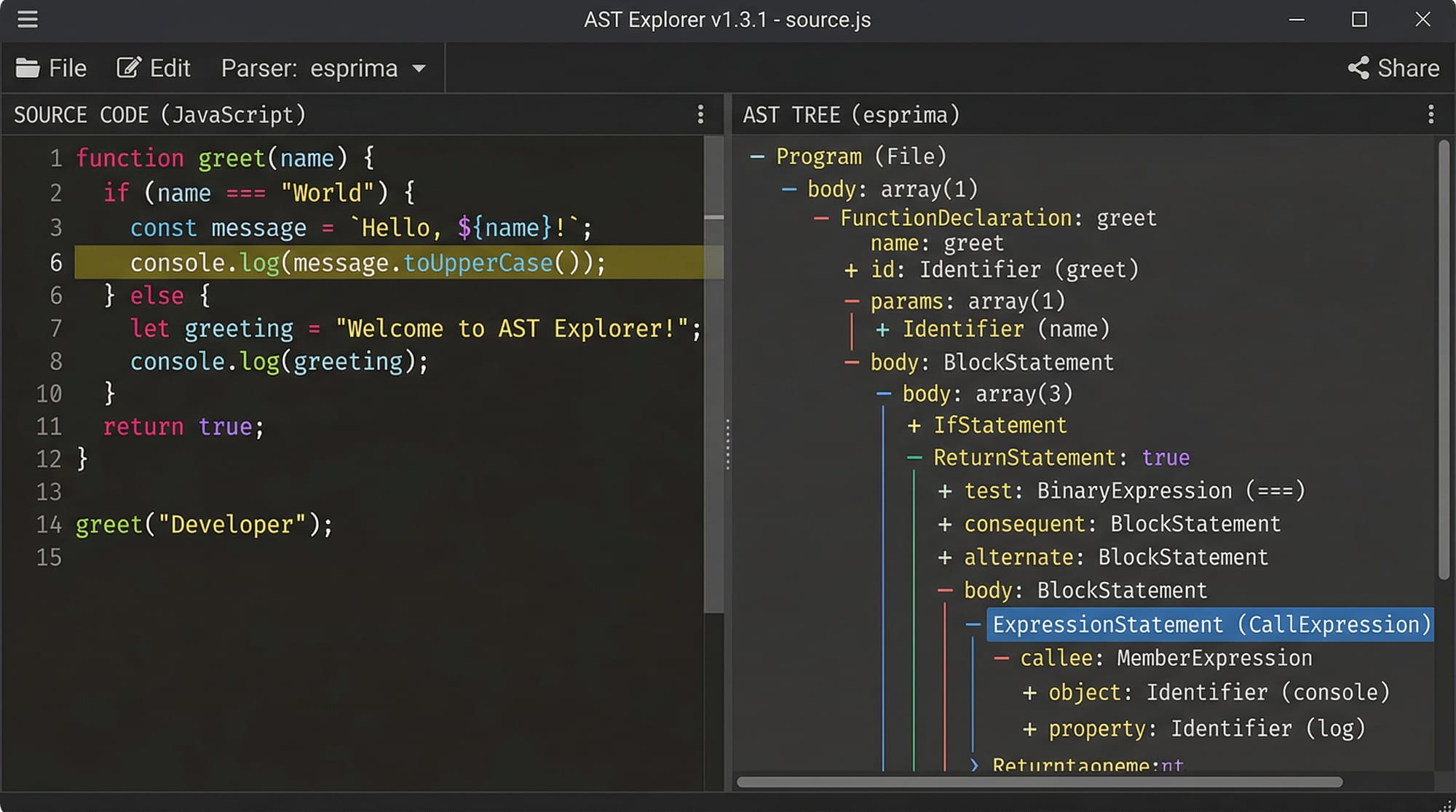Maximize the AST Explorer window
Screen dimensions: 1456x812
click(x=1359, y=20)
